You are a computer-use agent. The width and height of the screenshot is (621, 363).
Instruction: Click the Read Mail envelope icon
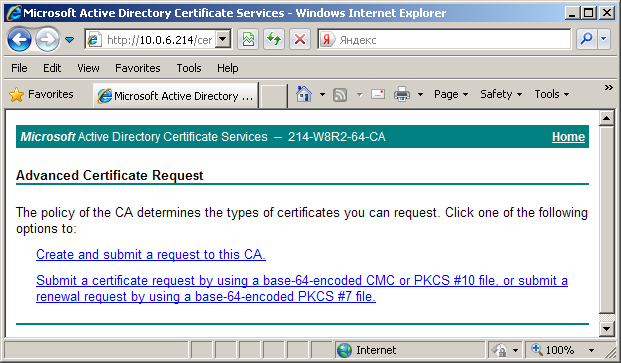pyautogui.click(x=378, y=94)
